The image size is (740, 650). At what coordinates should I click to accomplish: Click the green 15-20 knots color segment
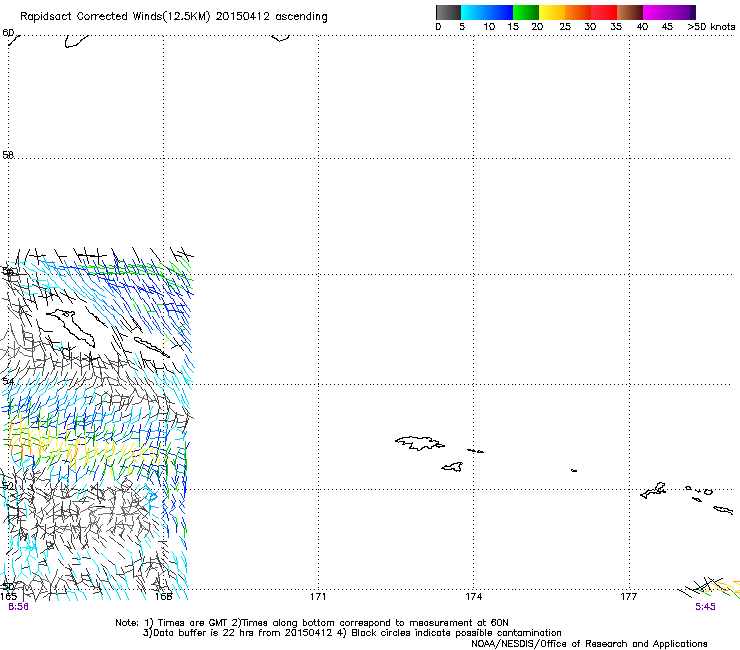pos(526,12)
